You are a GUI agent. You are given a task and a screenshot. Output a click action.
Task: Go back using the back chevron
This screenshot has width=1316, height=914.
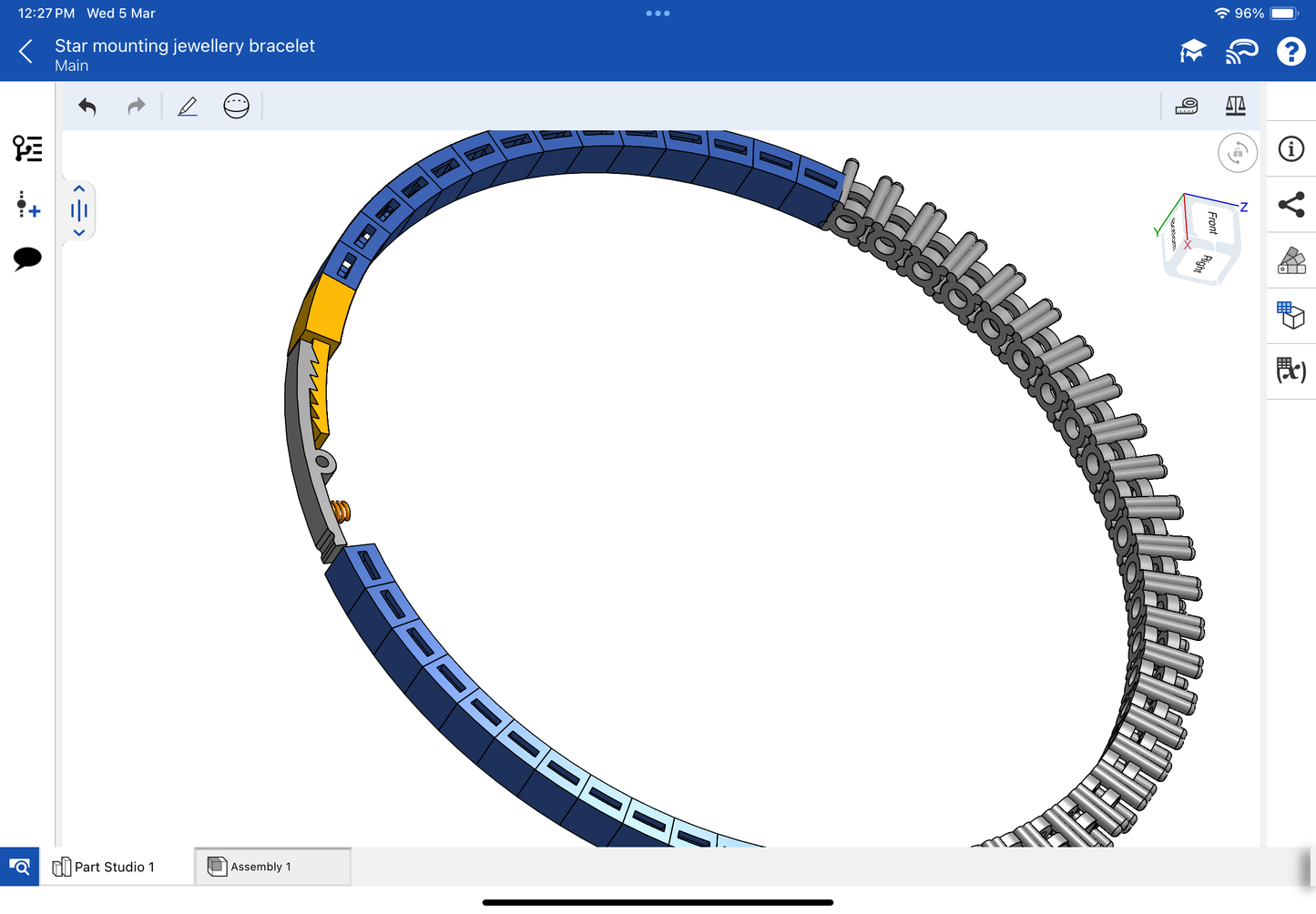(x=26, y=52)
